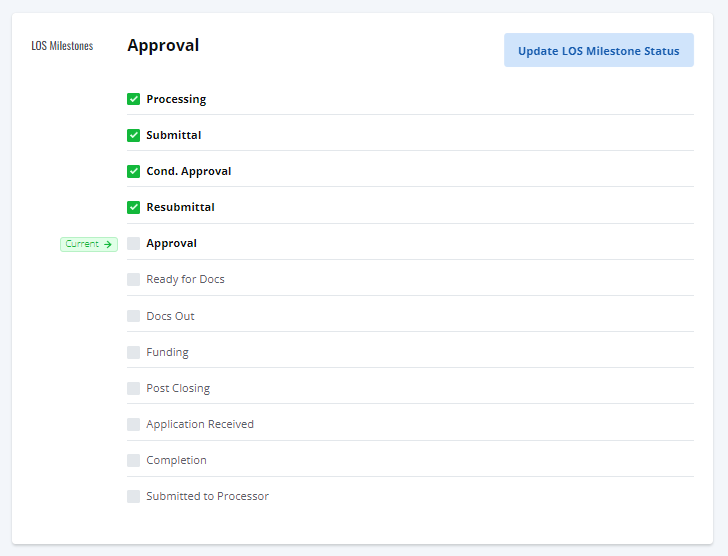The width and height of the screenshot is (728, 556).
Task: Click the Current arrow badge
Action: [89, 244]
